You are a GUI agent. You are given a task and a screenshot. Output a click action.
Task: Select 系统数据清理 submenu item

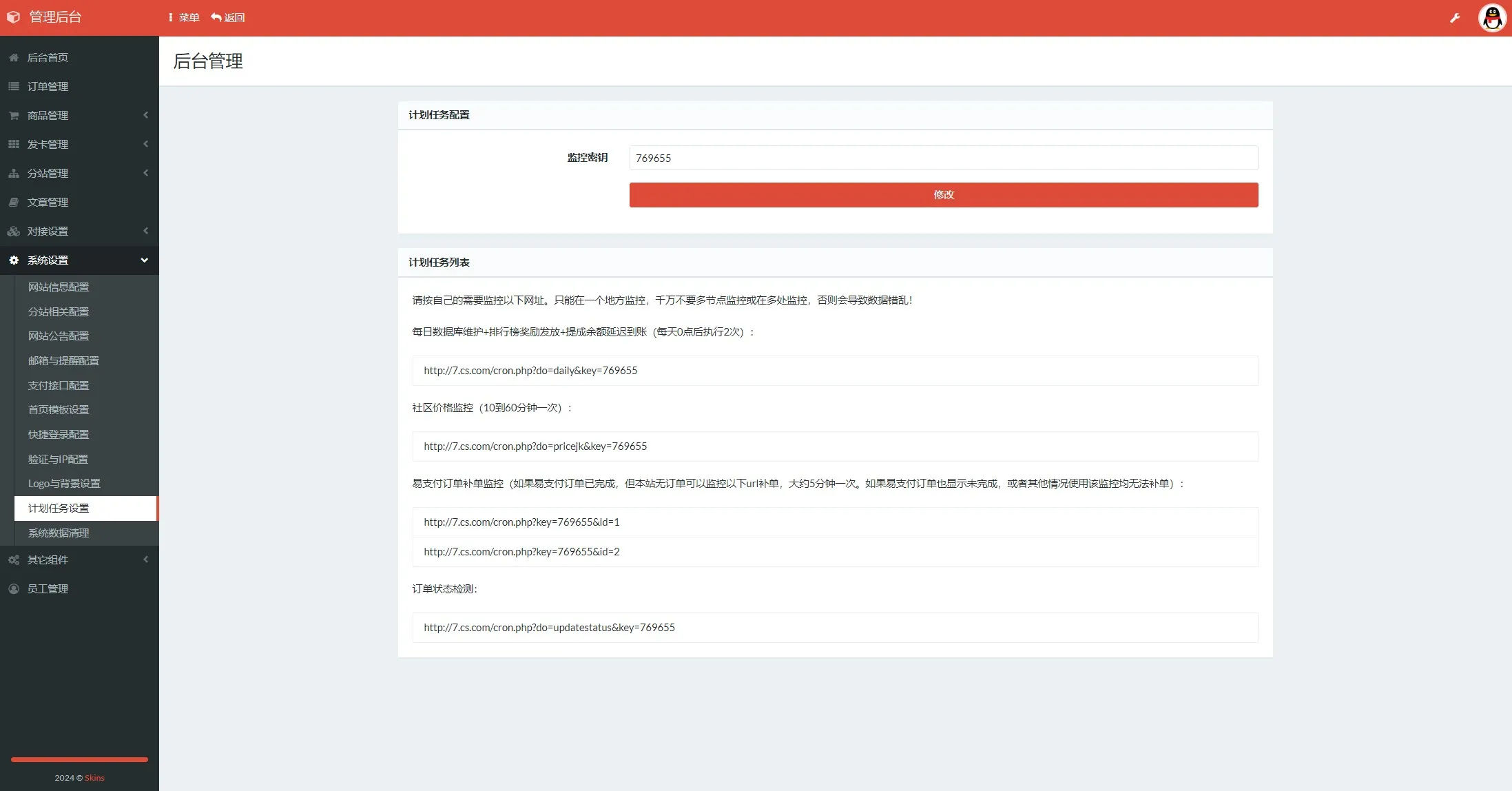[x=59, y=533]
